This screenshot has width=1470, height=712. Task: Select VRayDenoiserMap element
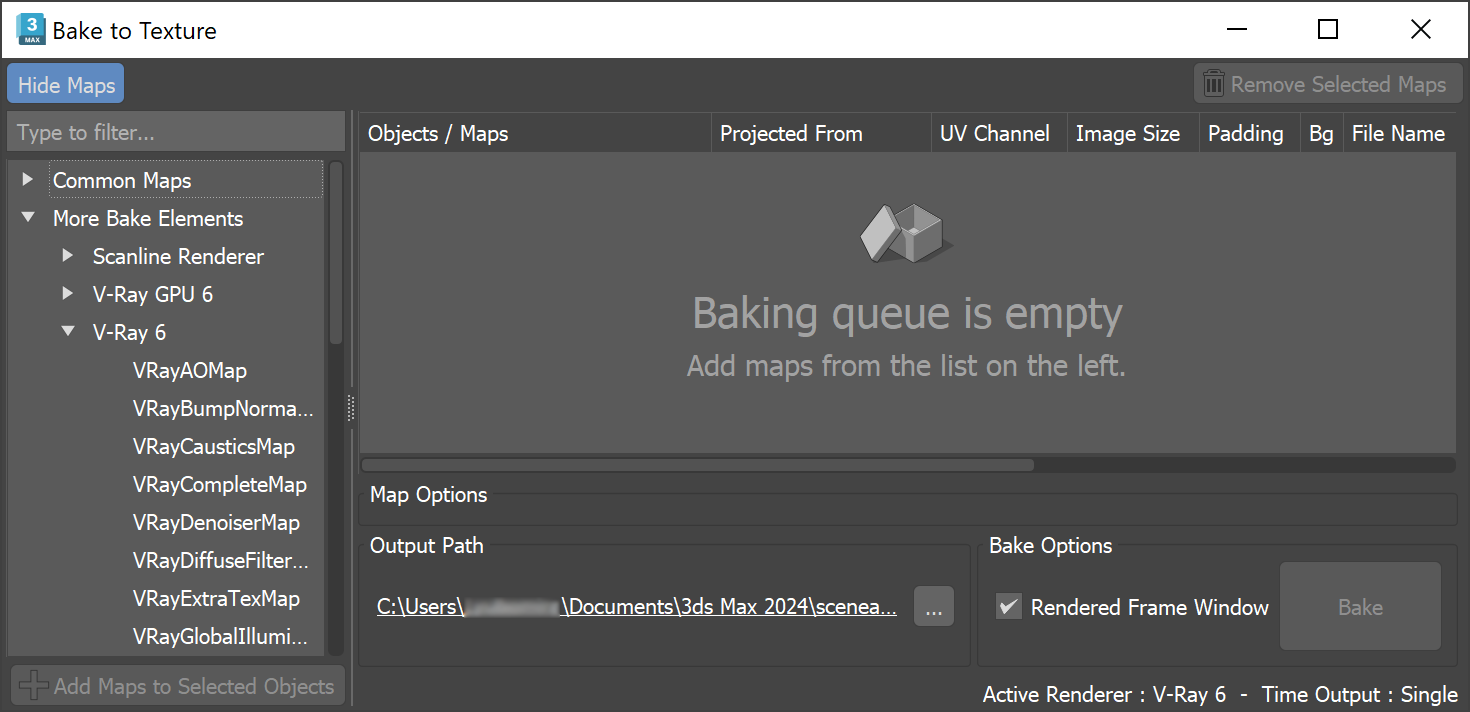[215, 522]
